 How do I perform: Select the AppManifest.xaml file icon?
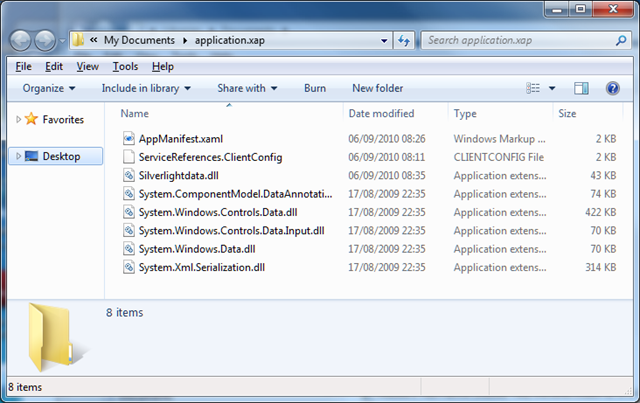(x=129, y=138)
